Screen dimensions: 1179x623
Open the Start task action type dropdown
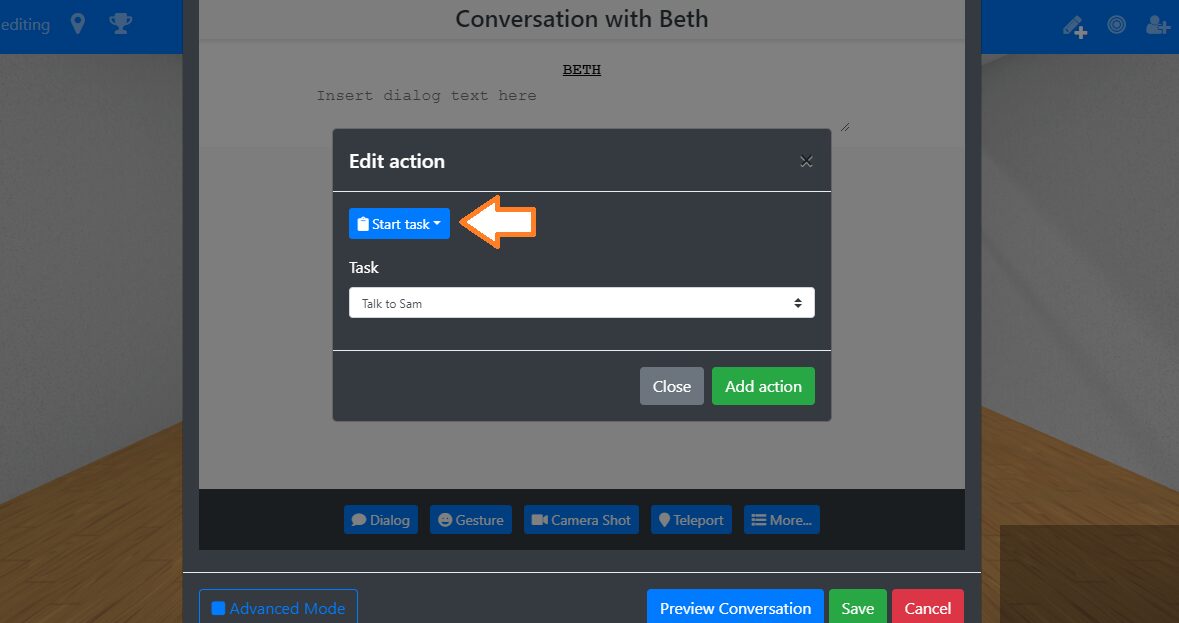click(x=399, y=224)
